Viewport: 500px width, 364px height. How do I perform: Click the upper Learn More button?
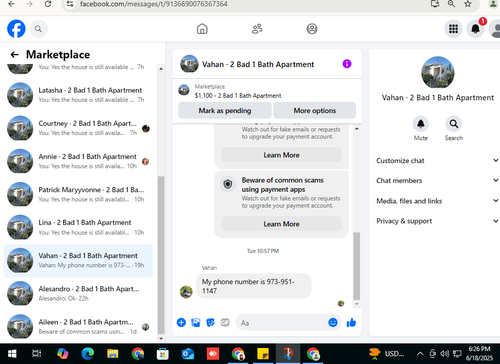pyautogui.click(x=281, y=155)
